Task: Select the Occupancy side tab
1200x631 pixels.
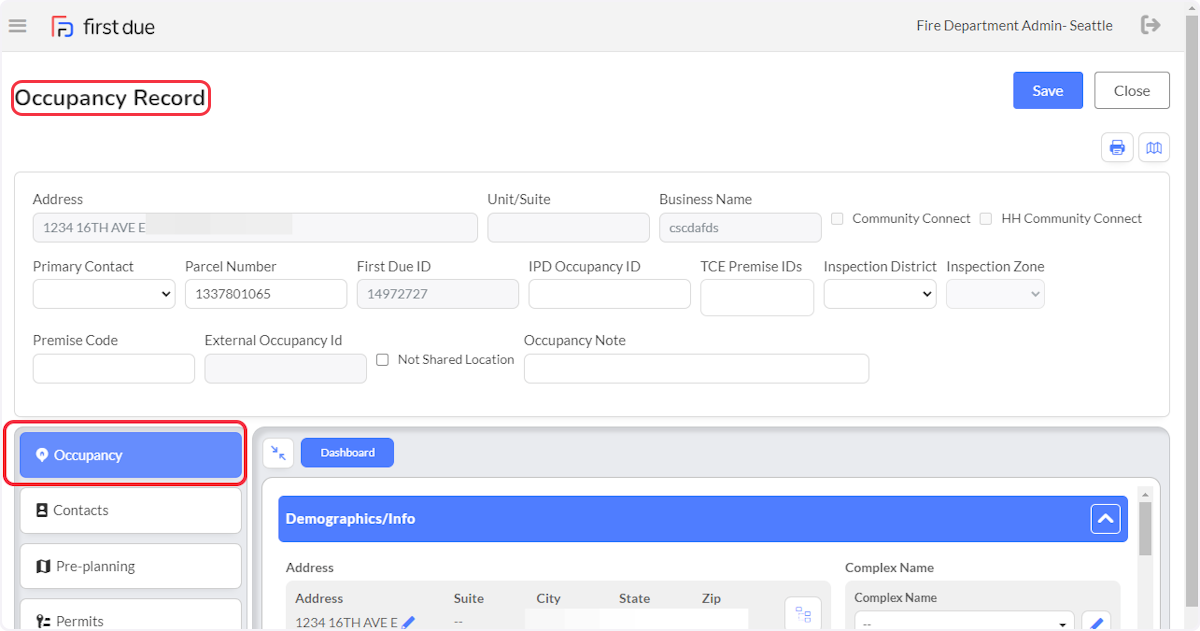Action: click(131, 455)
